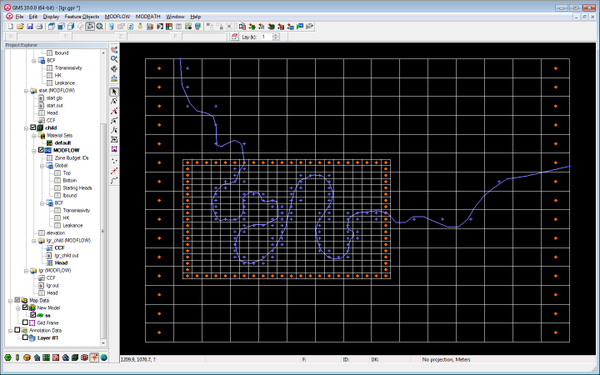Click the highlighted Map module icon
This screenshot has width=600, height=375.
94,357
